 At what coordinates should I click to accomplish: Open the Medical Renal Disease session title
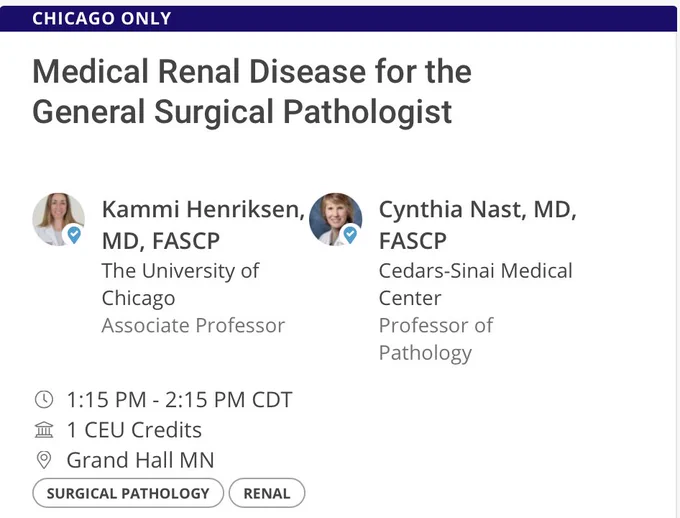pyautogui.click(x=252, y=92)
